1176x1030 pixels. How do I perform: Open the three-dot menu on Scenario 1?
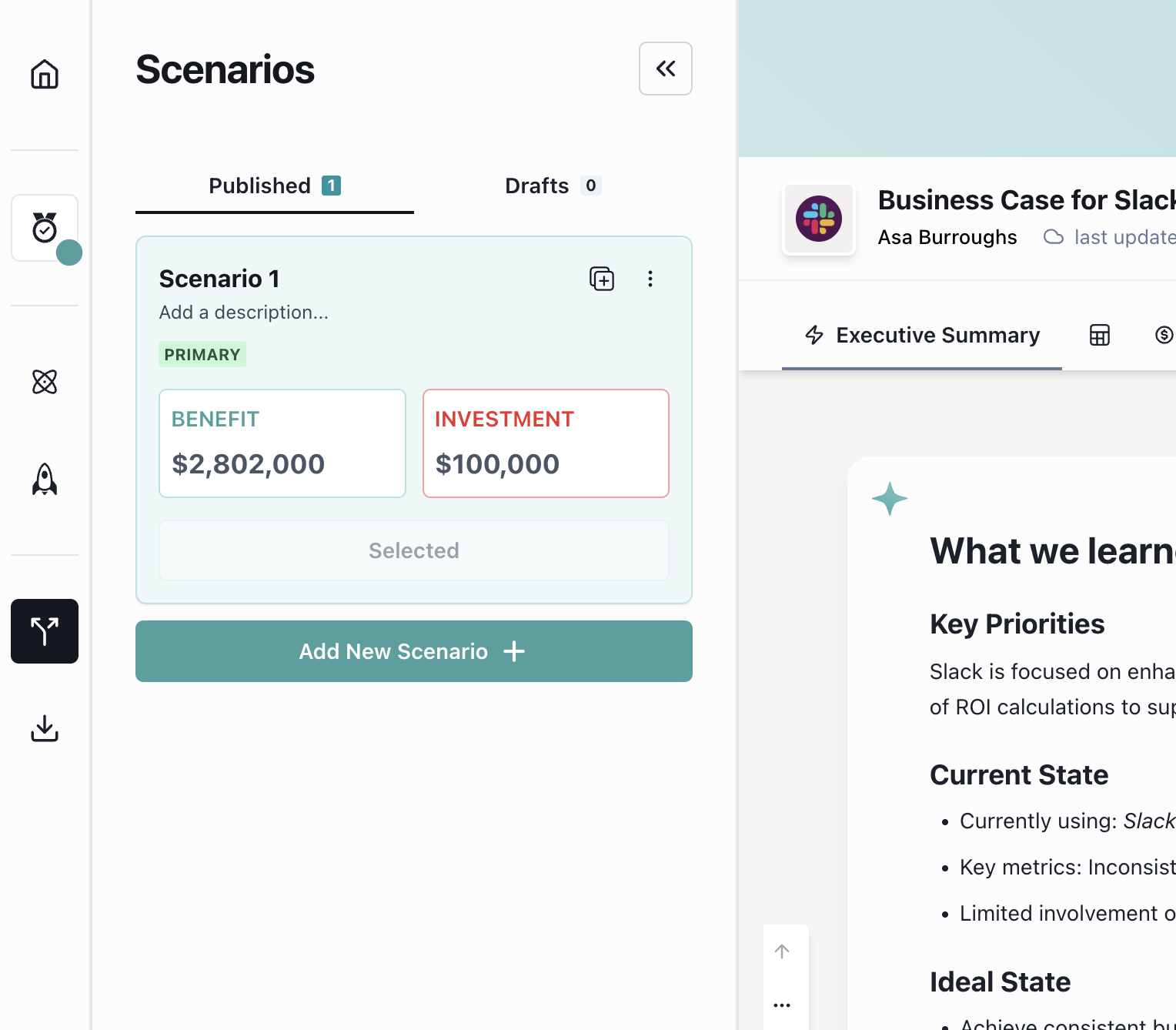pyautogui.click(x=650, y=279)
